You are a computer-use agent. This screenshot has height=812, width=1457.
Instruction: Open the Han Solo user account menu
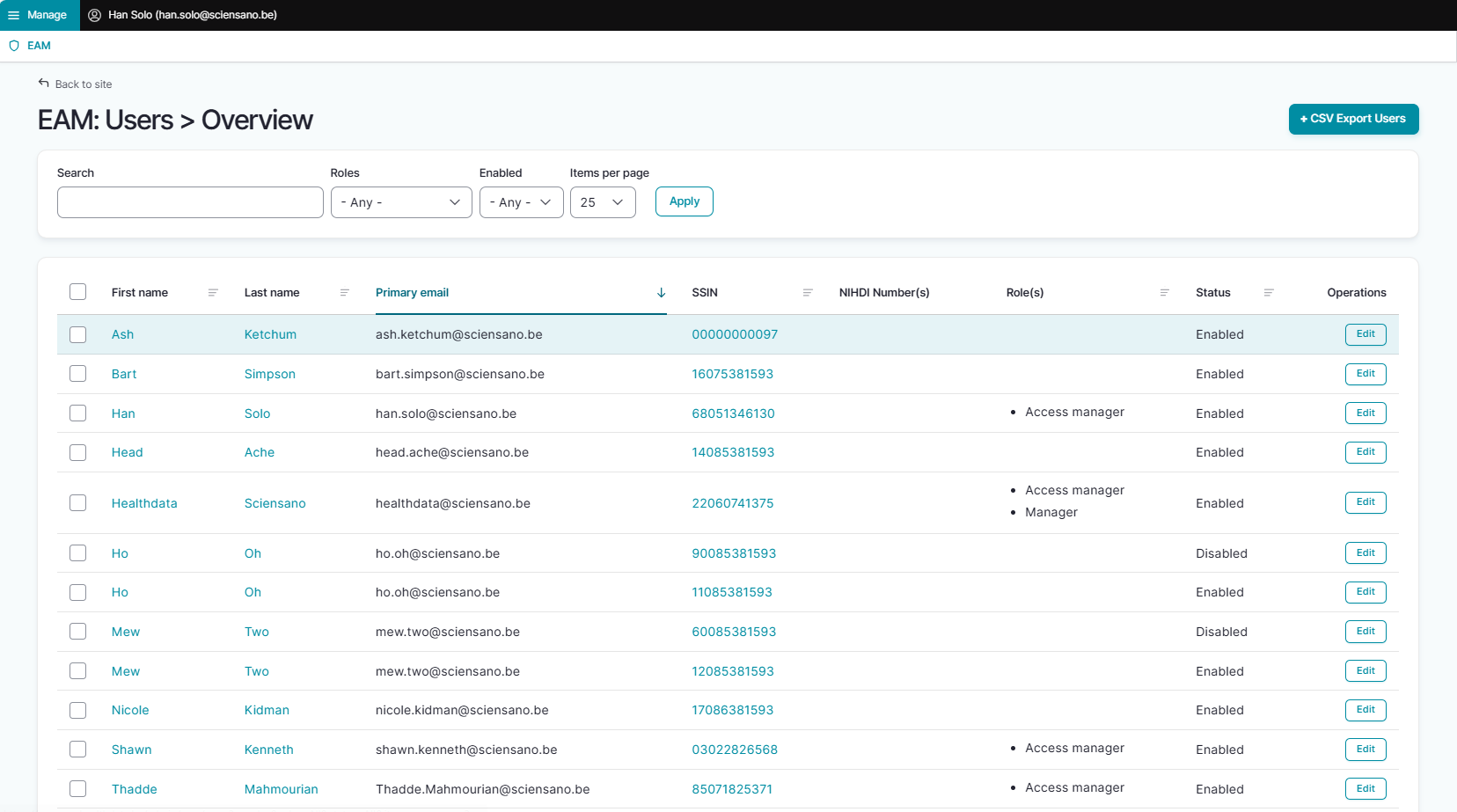pos(183,15)
